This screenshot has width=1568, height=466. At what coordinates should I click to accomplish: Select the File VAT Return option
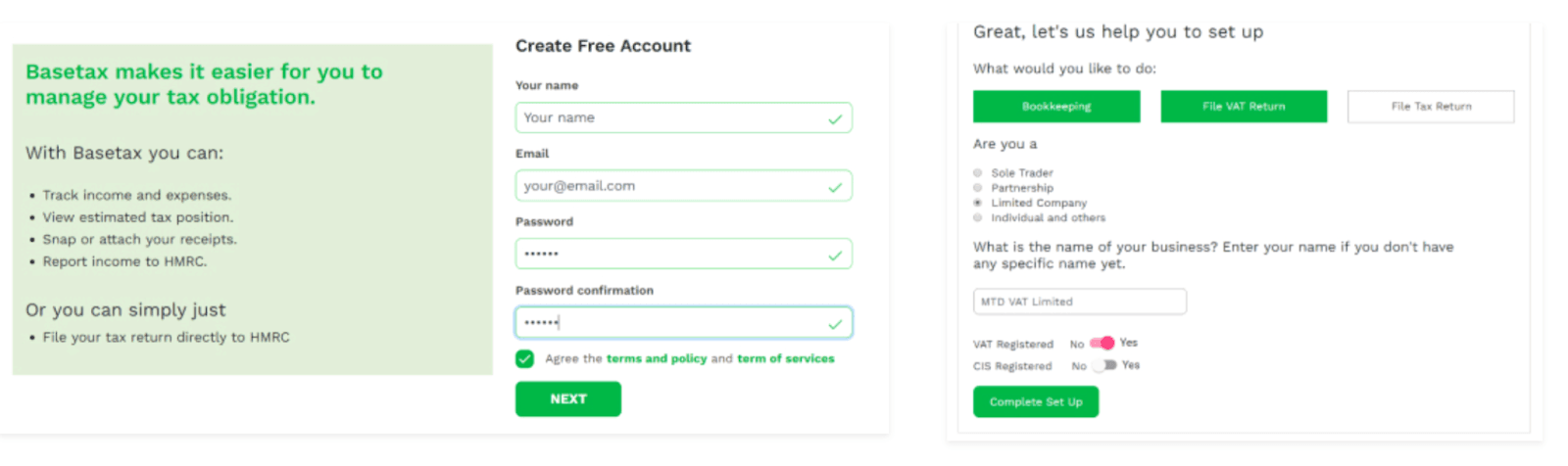pyautogui.click(x=1244, y=107)
